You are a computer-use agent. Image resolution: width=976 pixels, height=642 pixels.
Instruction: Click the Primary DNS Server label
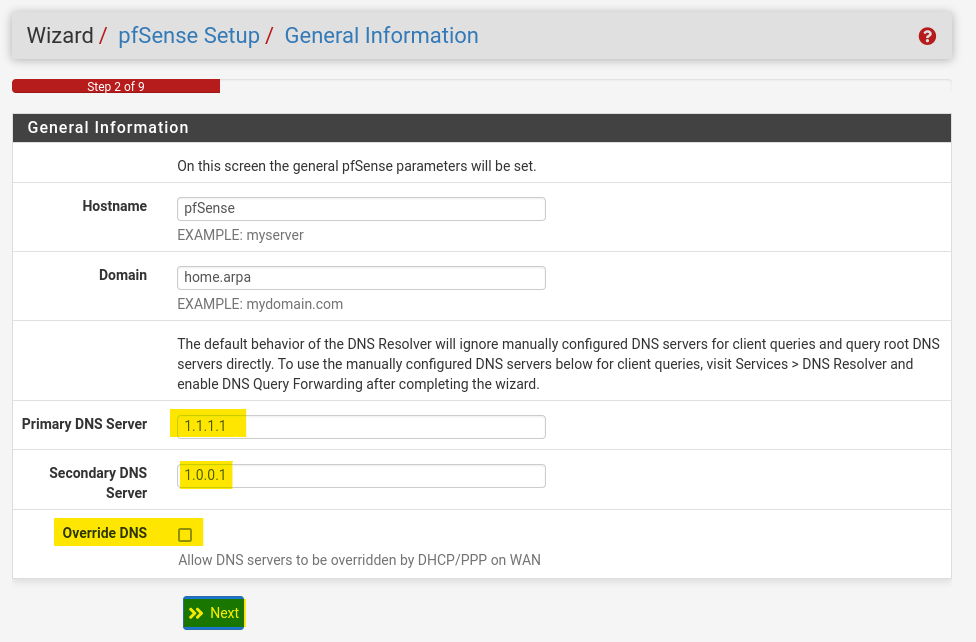coord(85,424)
